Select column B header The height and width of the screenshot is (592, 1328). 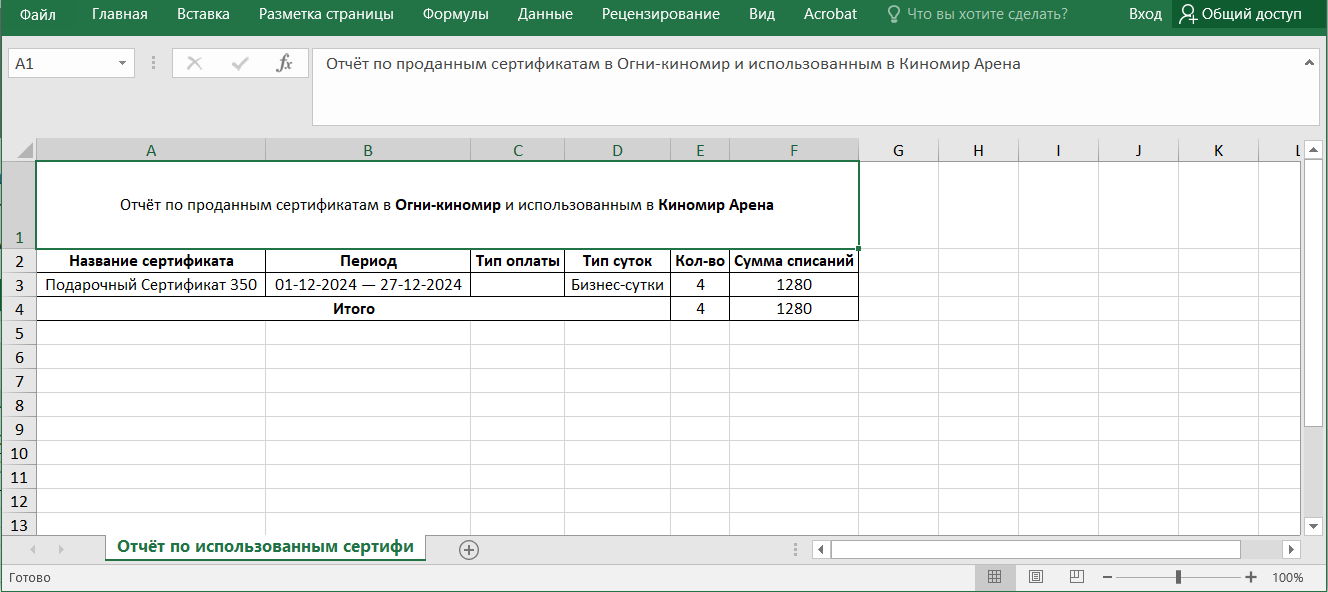pos(368,150)
